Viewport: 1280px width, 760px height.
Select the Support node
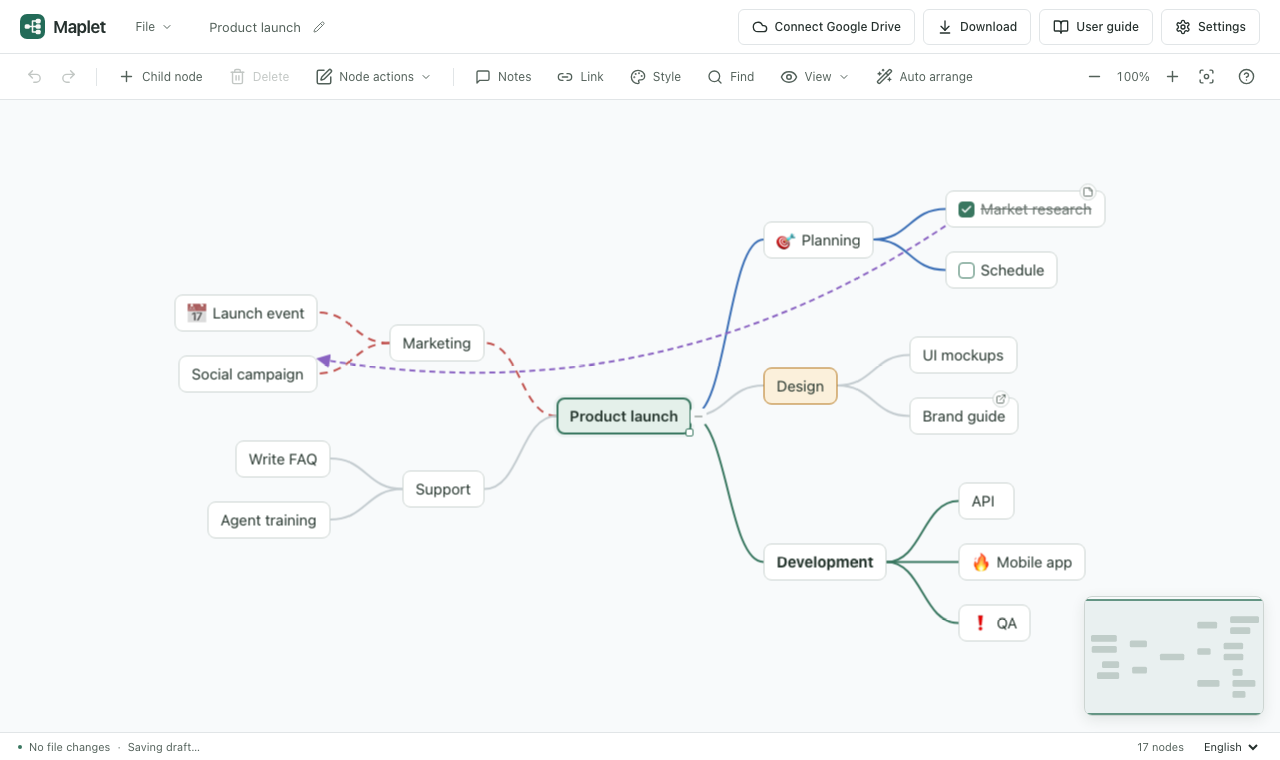click(443, 489)
